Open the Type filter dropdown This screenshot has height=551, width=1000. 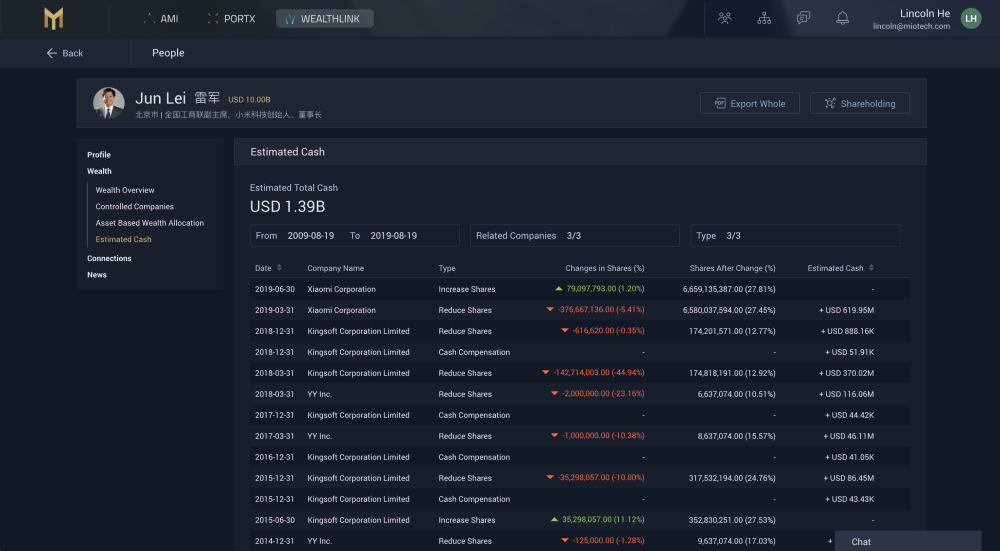click(794, 236)
